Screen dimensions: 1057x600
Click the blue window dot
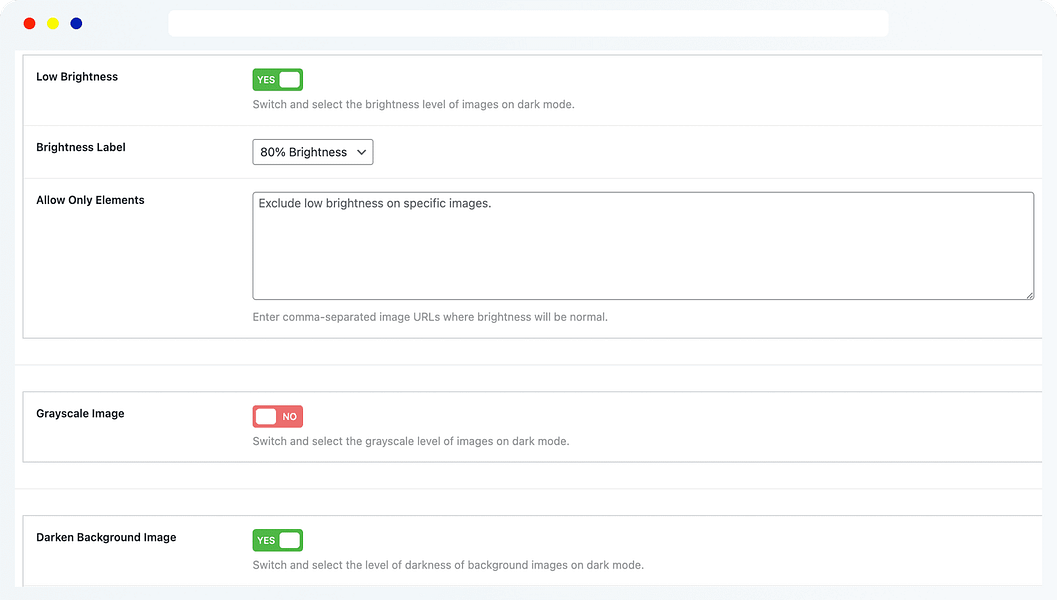76,23
